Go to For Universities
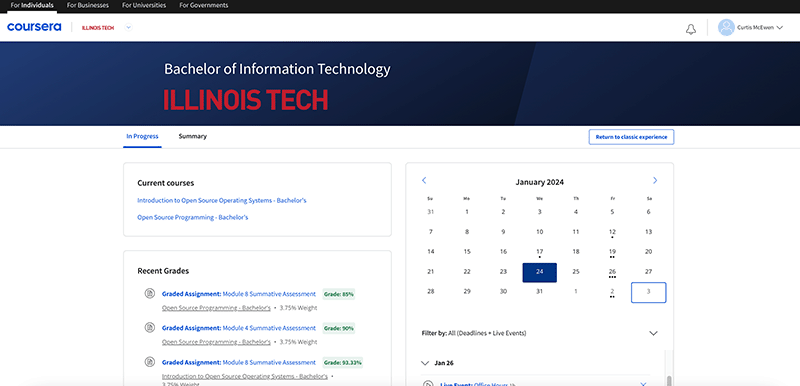Viewport: 800px width, 386px height. coord(144,6)
